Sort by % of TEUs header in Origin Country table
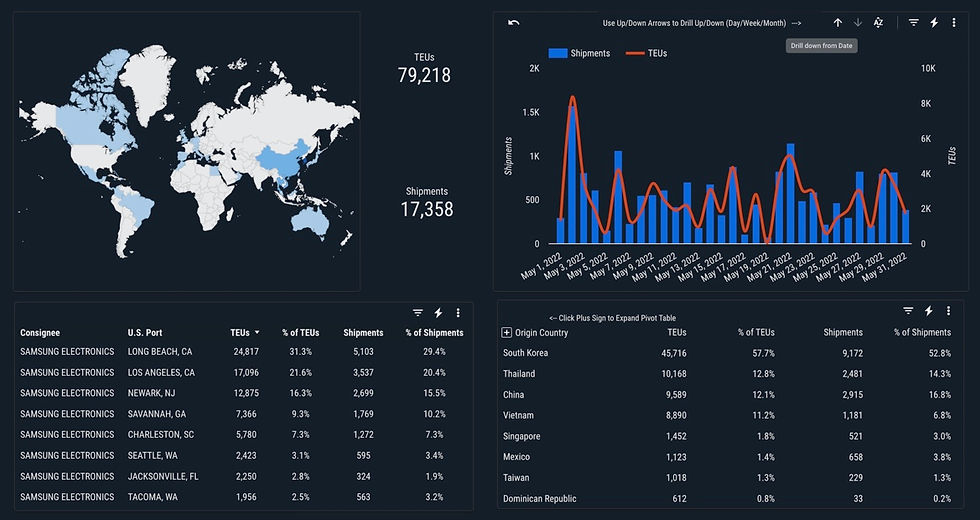 point(756,332)
